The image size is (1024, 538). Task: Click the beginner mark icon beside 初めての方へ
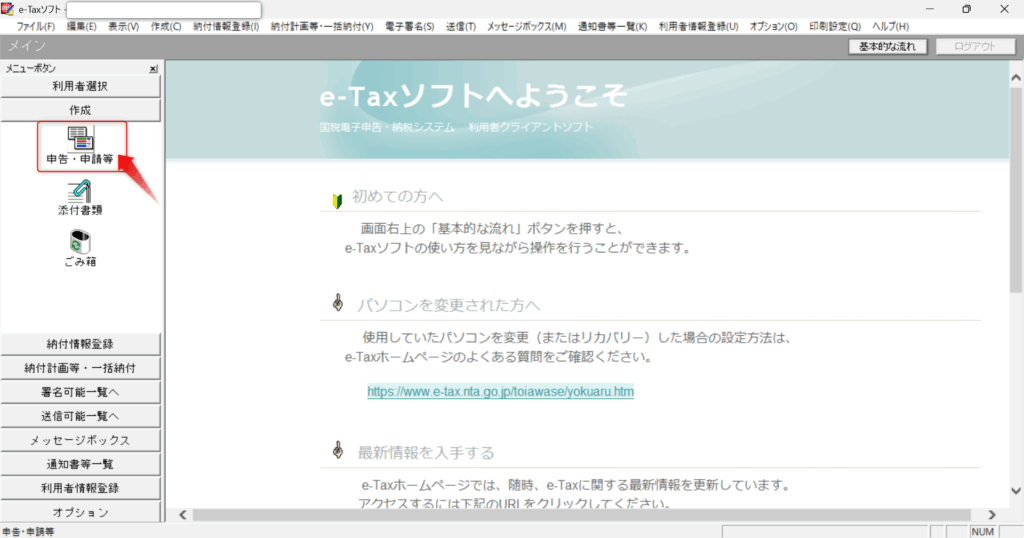tap(337, 200)
